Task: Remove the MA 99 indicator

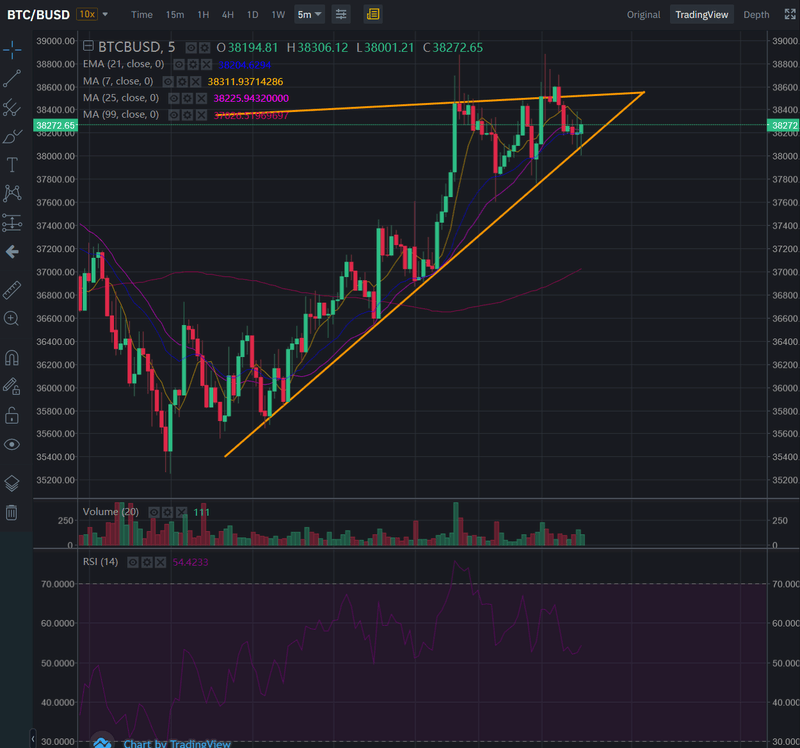Action: [202, 115]
